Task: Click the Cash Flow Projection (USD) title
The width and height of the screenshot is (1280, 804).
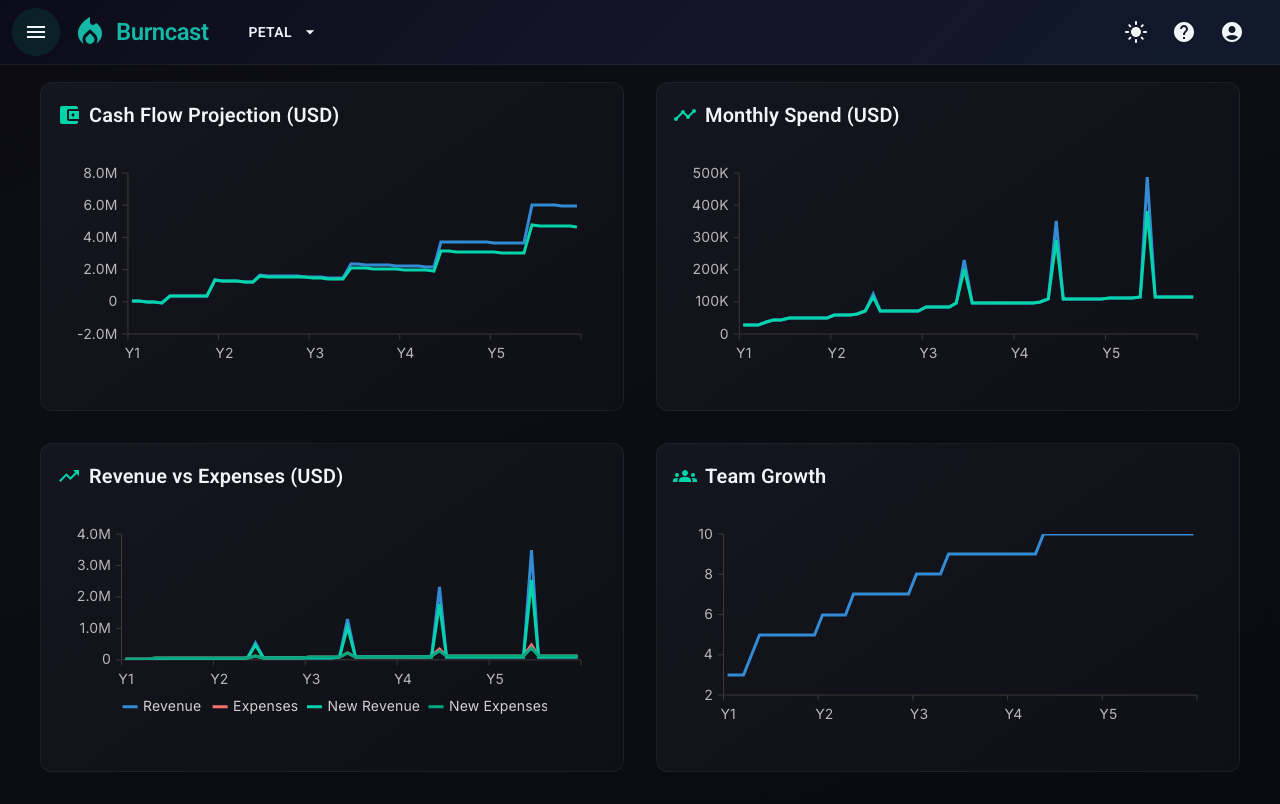Action: (x=214, y=115)
